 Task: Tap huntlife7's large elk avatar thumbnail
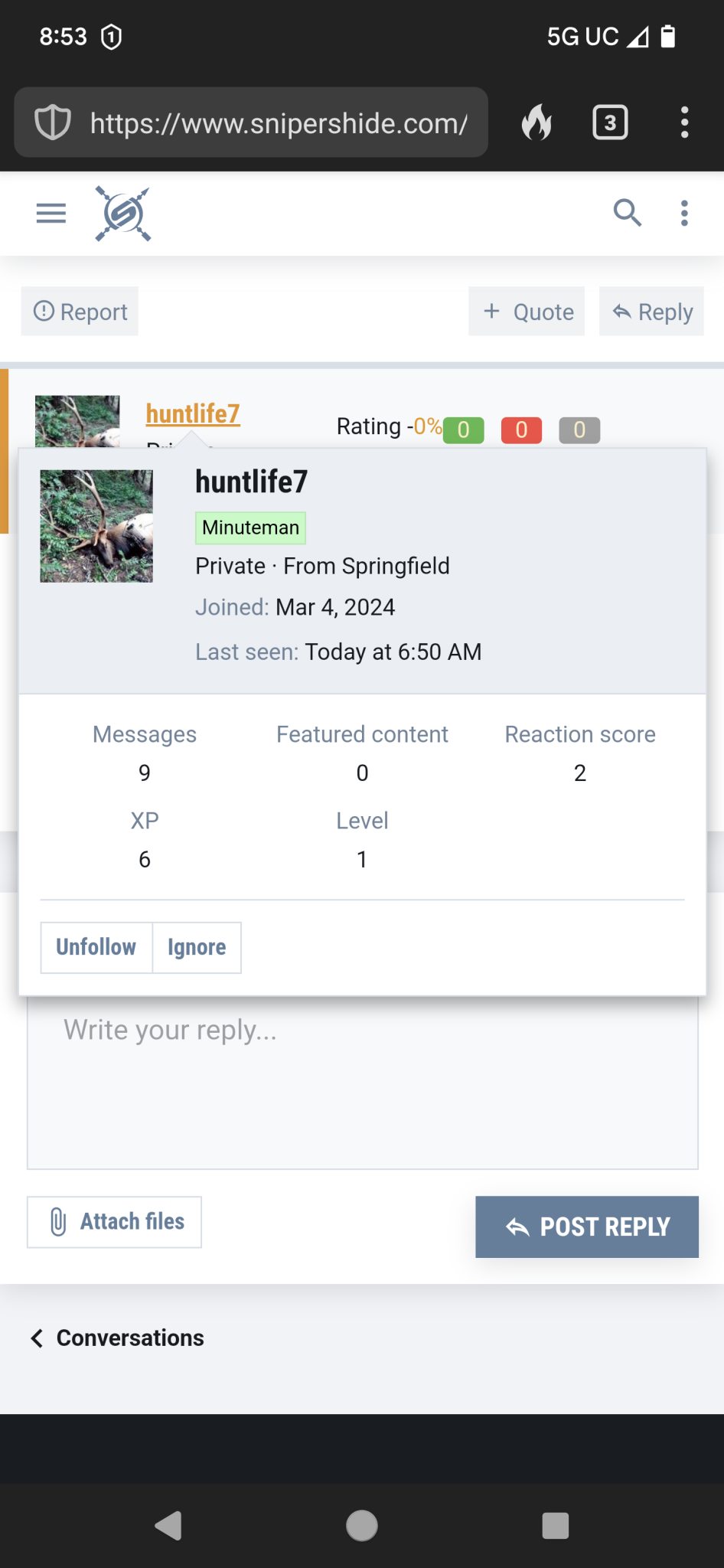tap(96, 526)
